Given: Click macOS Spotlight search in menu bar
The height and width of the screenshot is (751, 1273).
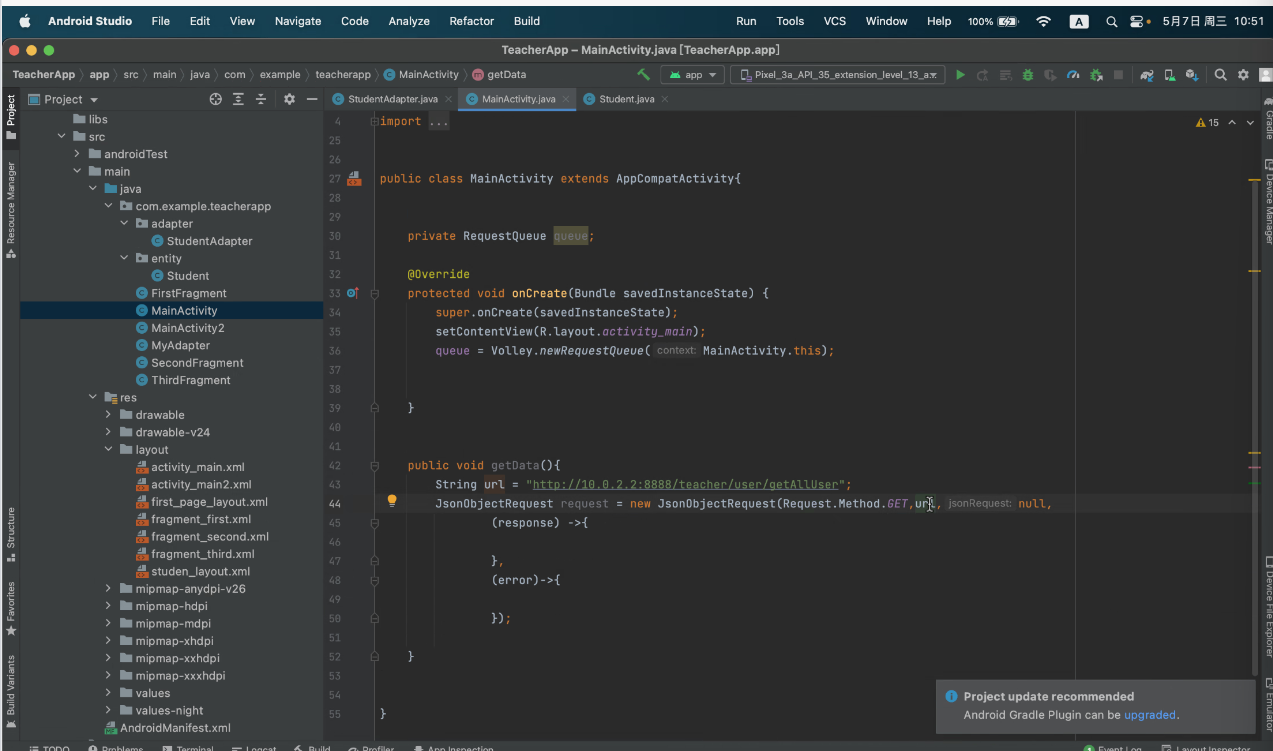Looking at the screenshot, I should tap(1112, 21).
